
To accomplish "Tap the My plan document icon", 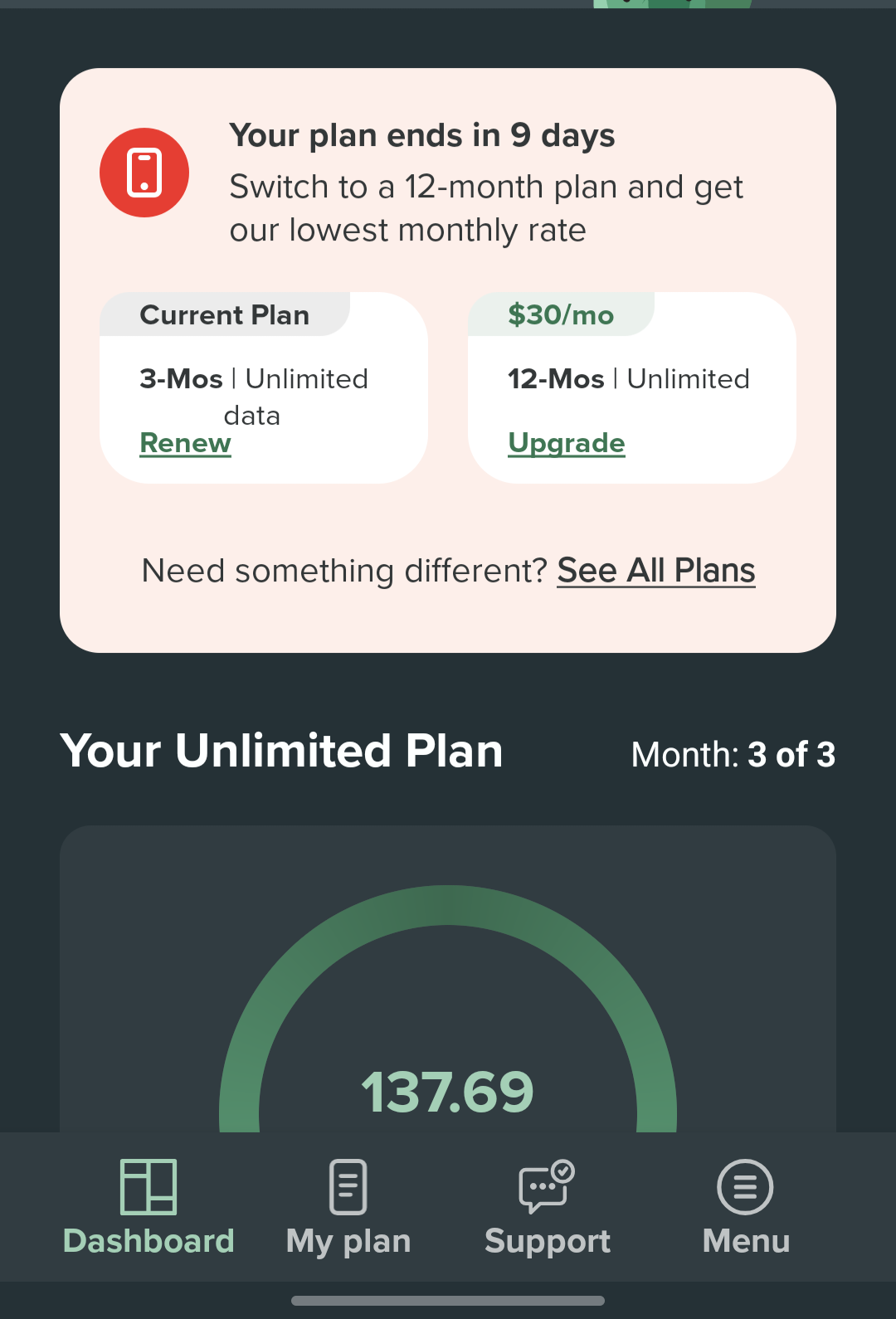I will click(x=348, y=1186).
